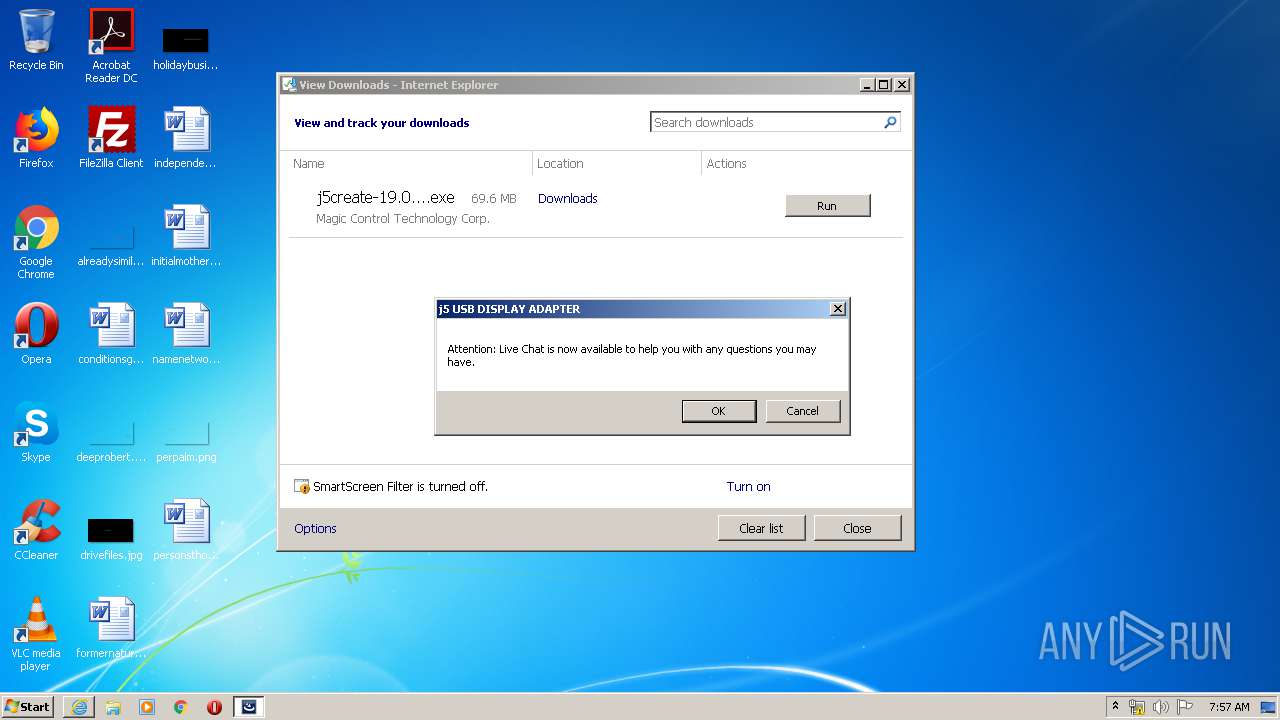Launch FileZilla Client shortcut
The width and height of the screenshot is (1280, 720).
coord(111,138)
